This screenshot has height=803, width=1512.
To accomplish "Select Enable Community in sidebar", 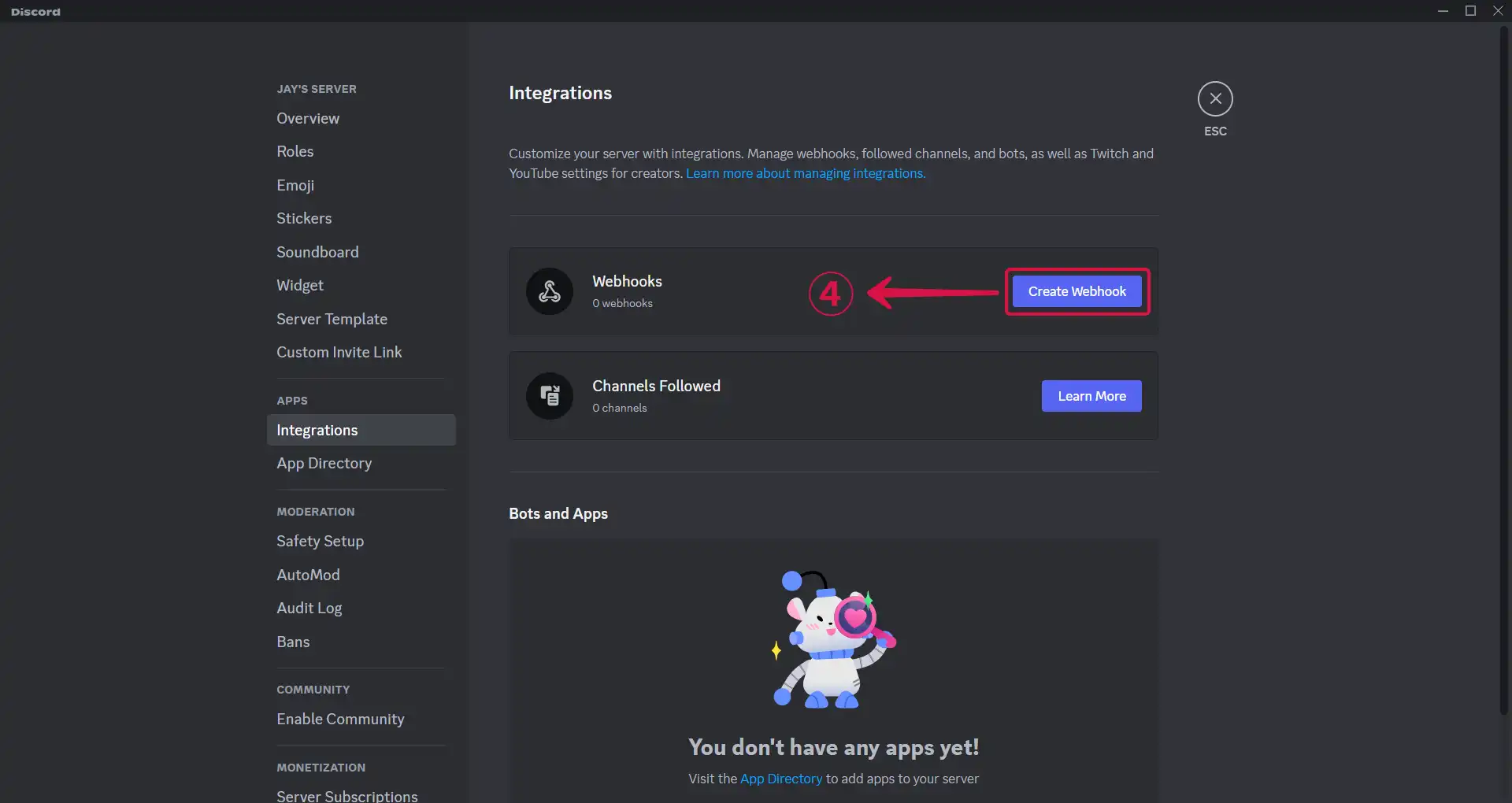I will click(361, 719).
